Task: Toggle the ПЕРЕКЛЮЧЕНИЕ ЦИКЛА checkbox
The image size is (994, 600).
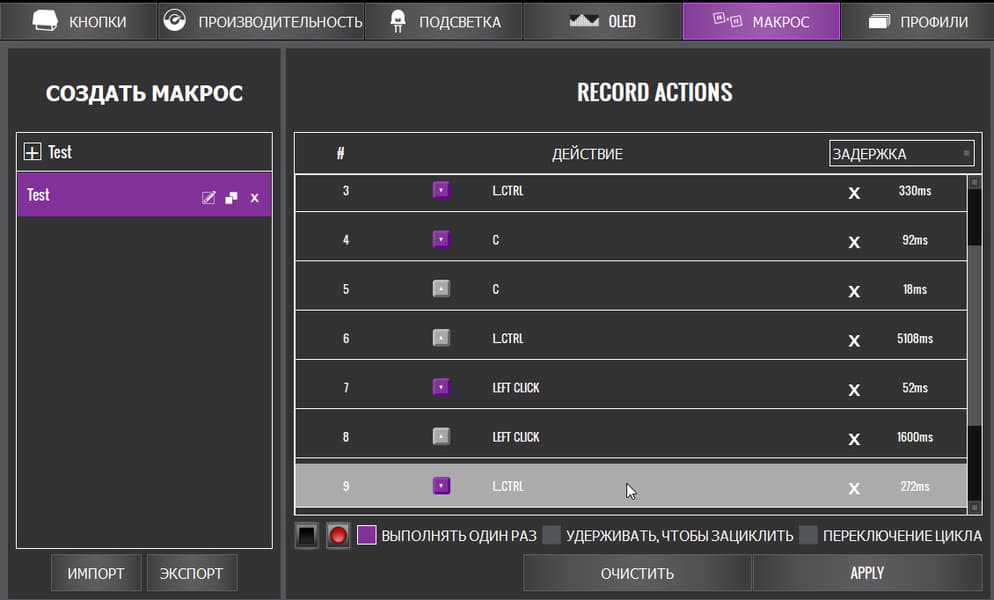Action: click(x=808, y=535)
